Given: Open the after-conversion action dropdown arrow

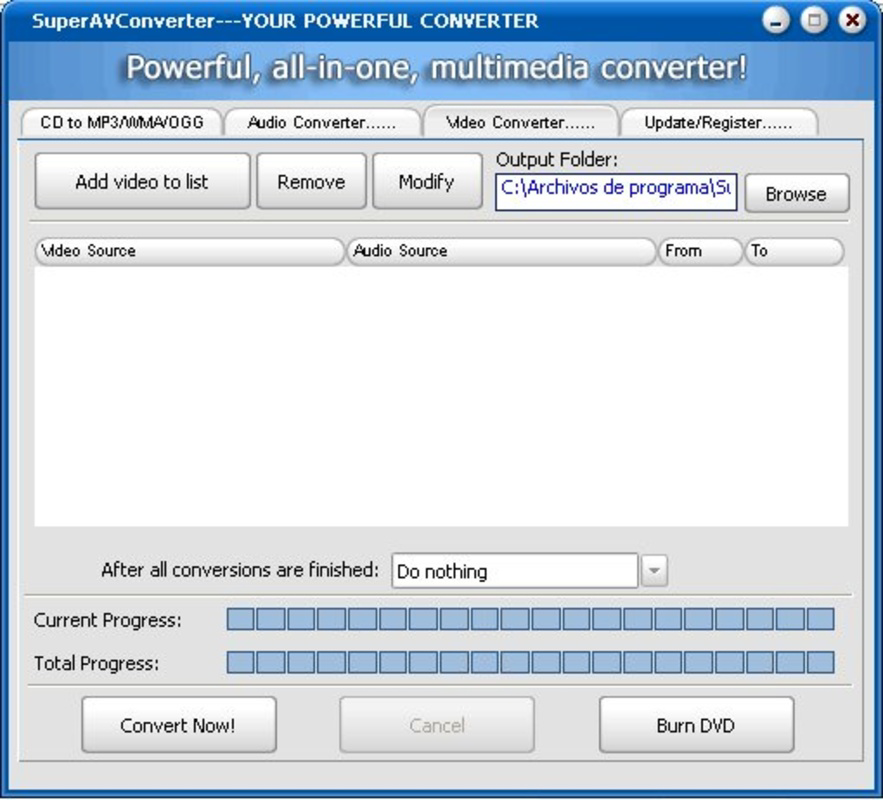Looking at the screenshot, I should coord(654,570).
